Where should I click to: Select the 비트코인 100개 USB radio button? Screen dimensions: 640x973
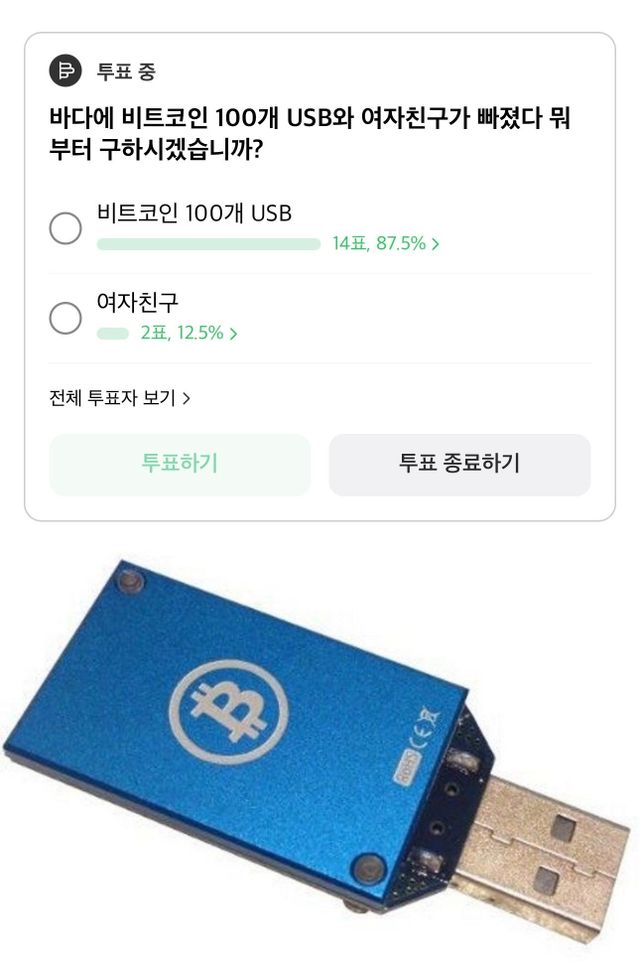coord(65,228)
